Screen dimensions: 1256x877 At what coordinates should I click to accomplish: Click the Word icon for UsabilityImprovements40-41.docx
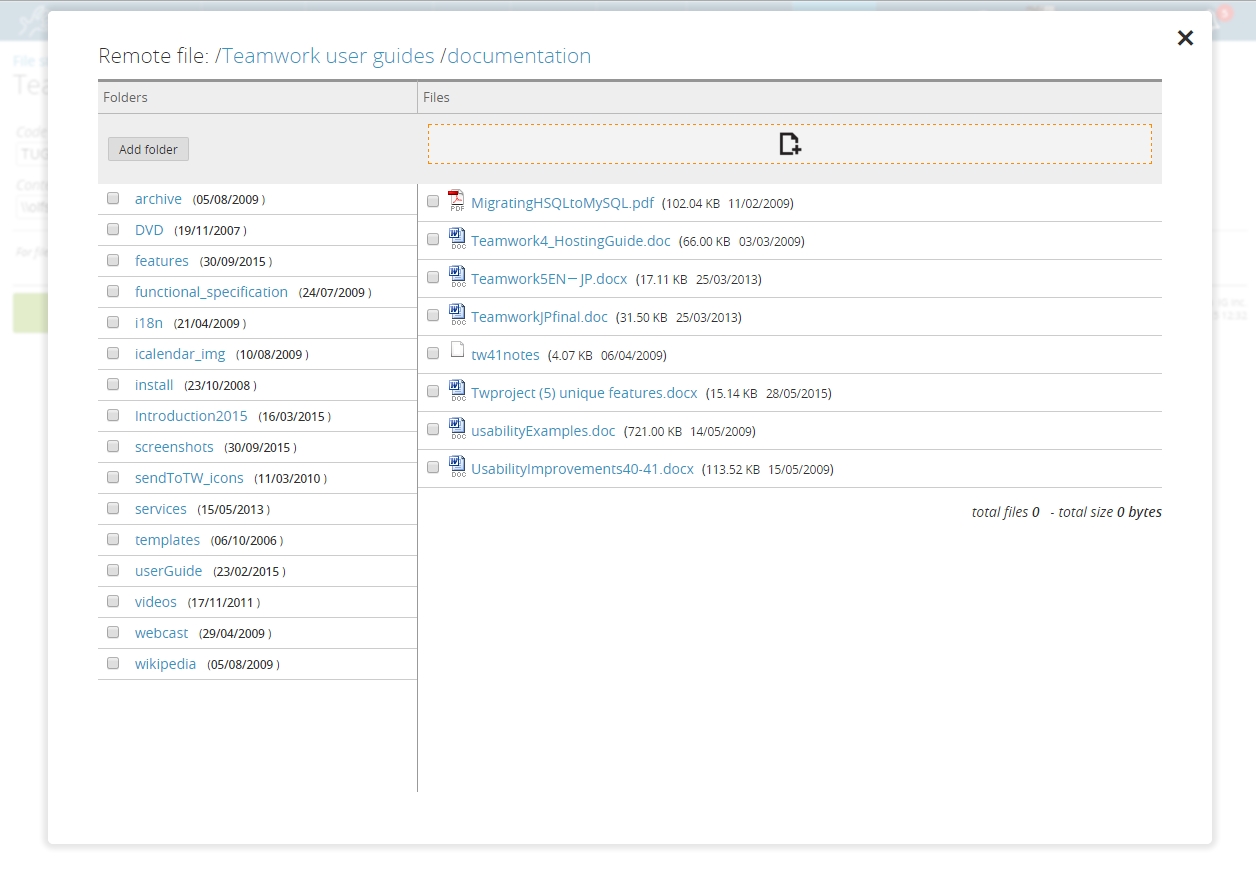(457, 467)
